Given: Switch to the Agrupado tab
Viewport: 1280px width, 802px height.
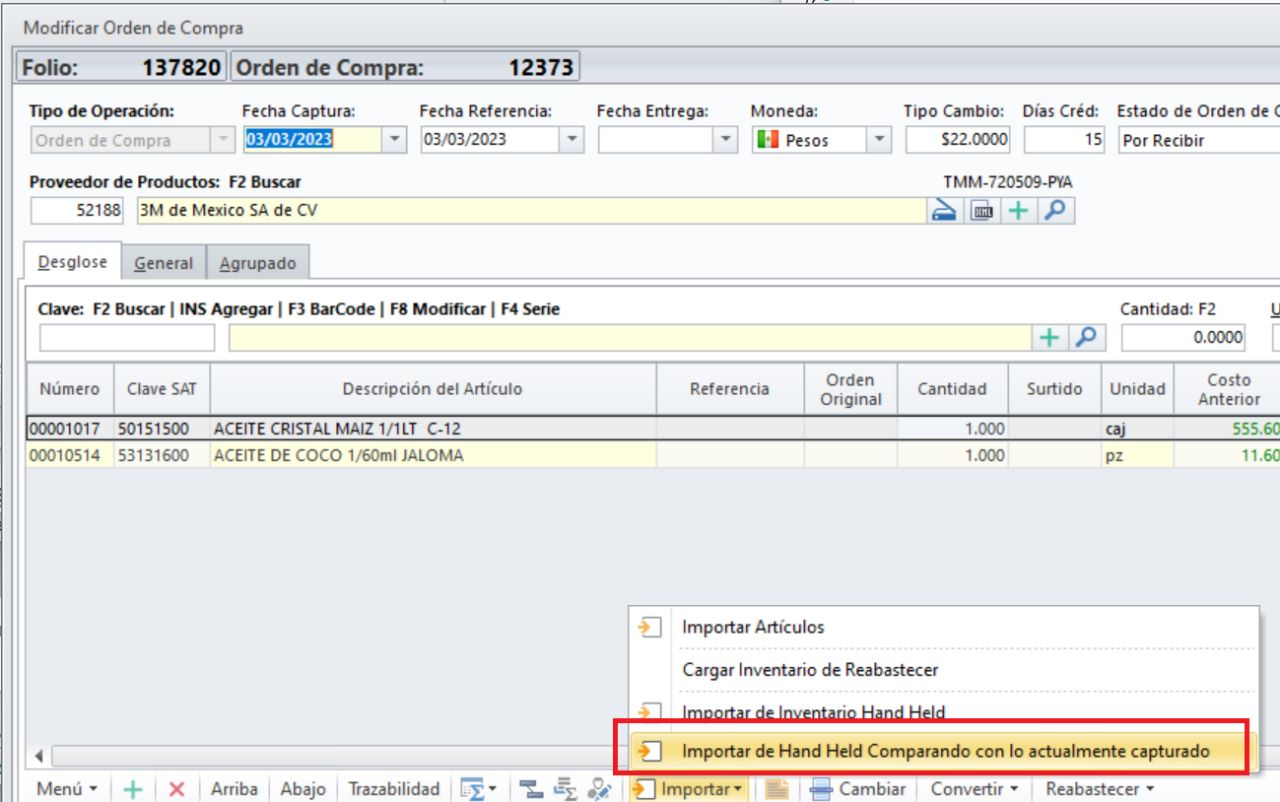Looking at the screenshot, I should coord(258,263).
